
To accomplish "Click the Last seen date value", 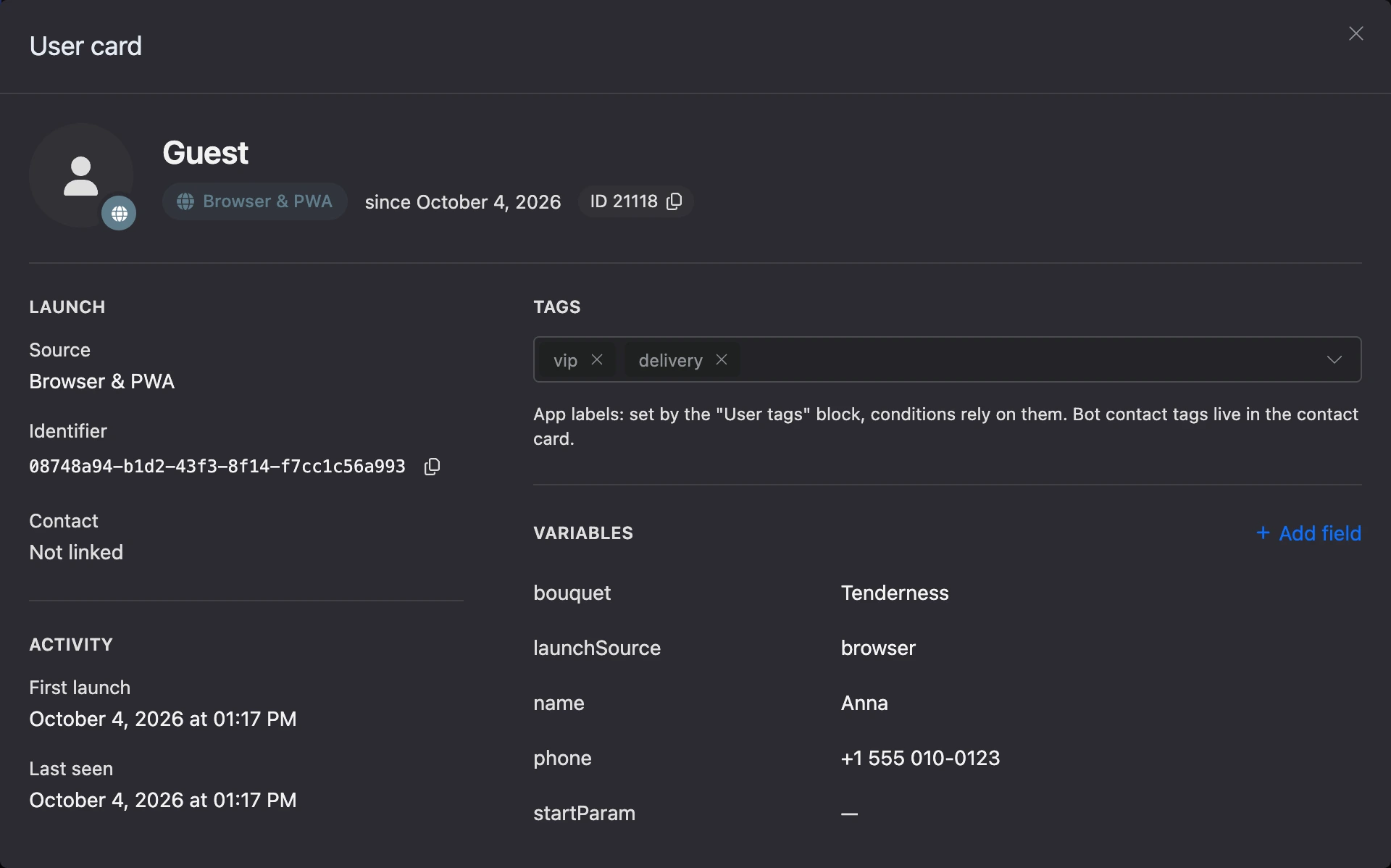I will pyautogui.click(x=163, y=800).
